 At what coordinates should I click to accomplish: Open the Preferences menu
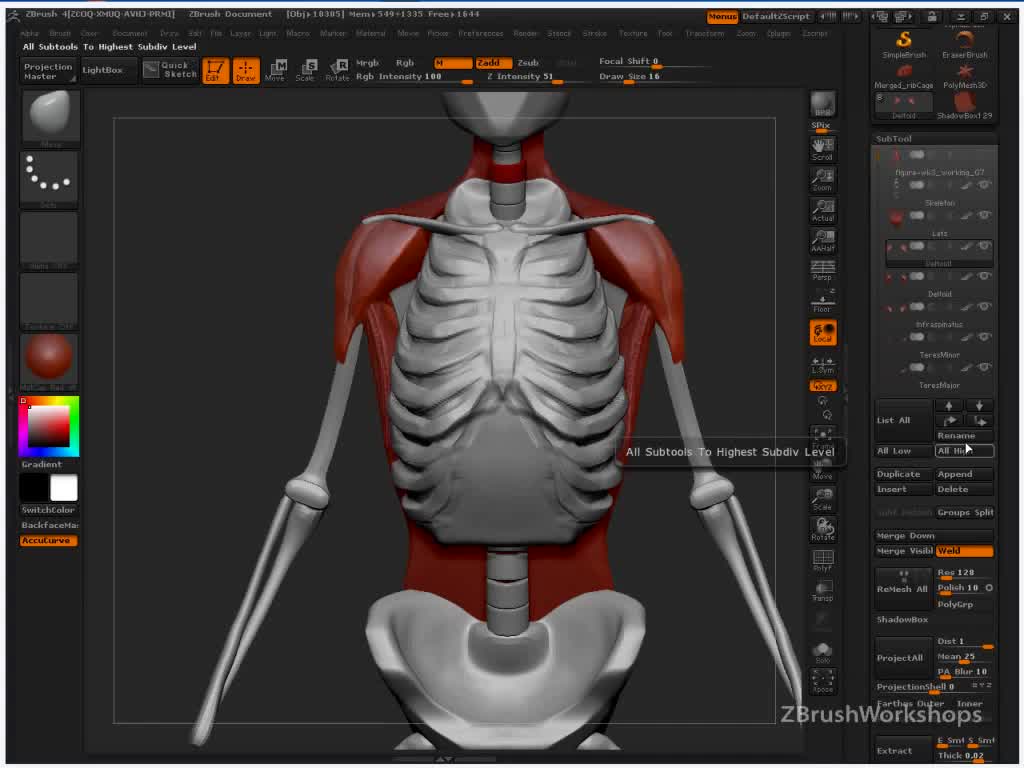point(481,33)
